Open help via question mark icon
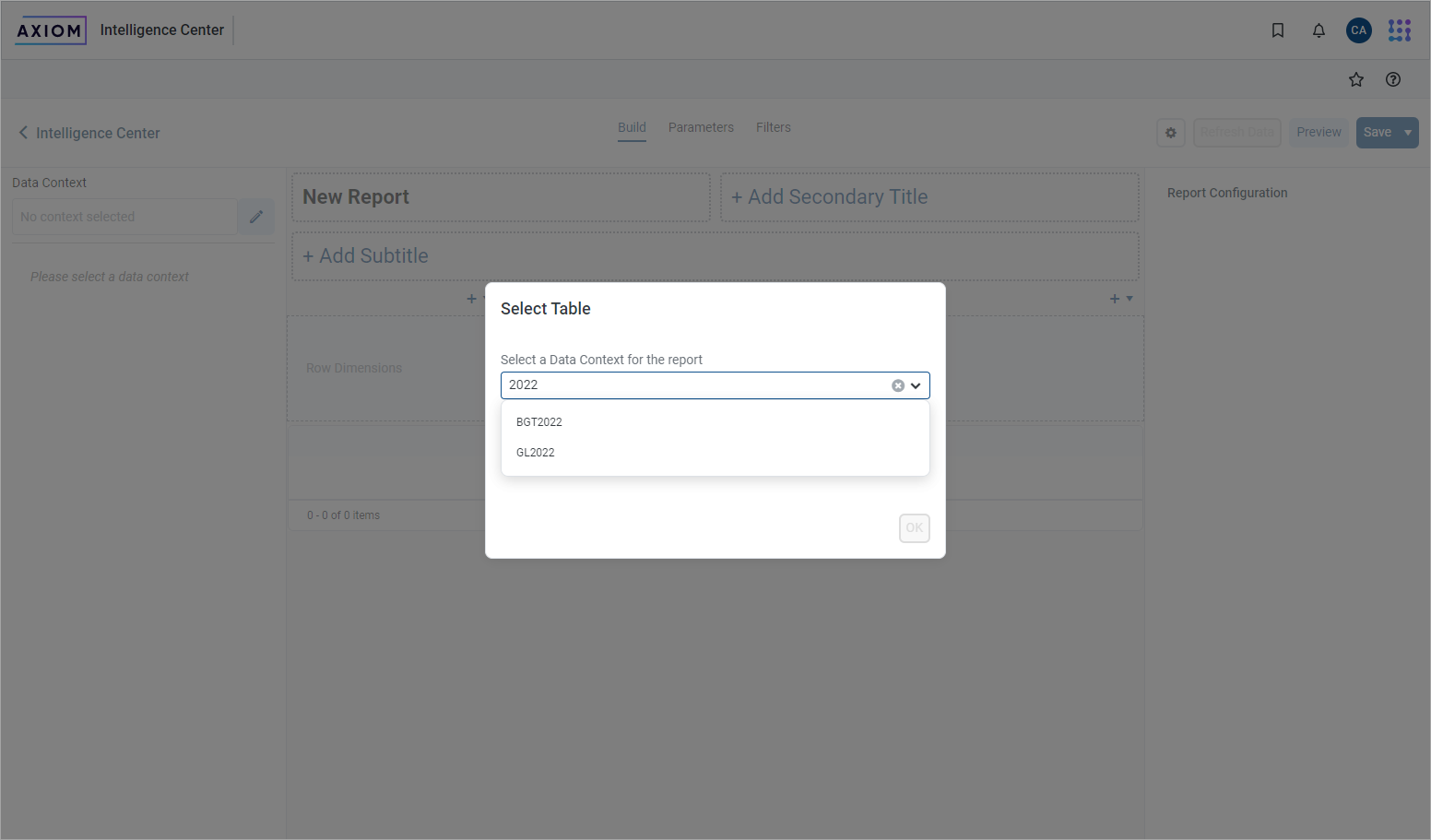1431x840 pixels. [1392, 79]
